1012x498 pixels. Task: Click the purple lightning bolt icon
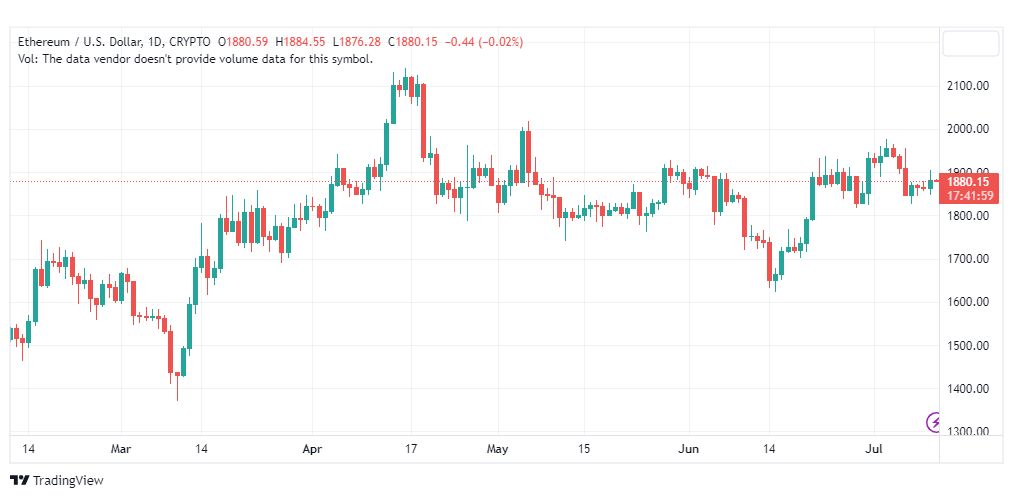coord(934,423)
